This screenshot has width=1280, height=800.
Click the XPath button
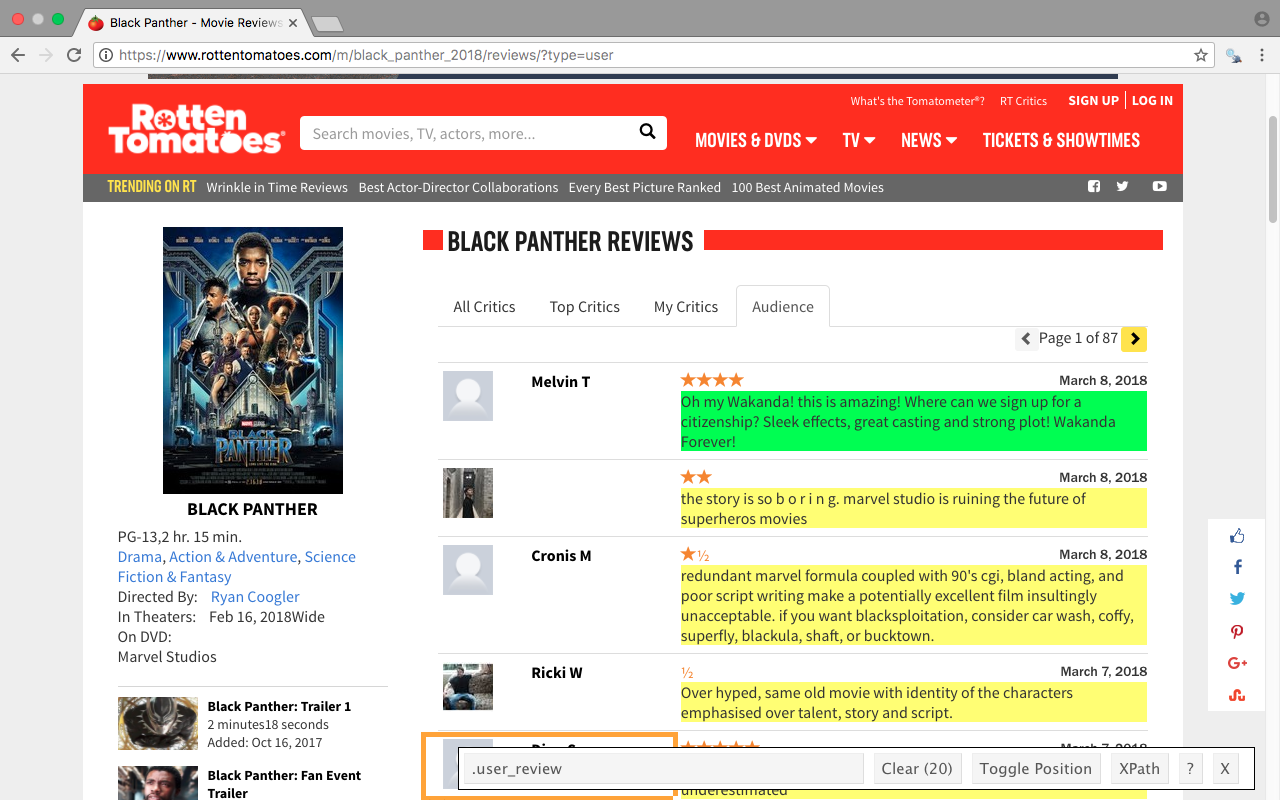click(1139, 769)
